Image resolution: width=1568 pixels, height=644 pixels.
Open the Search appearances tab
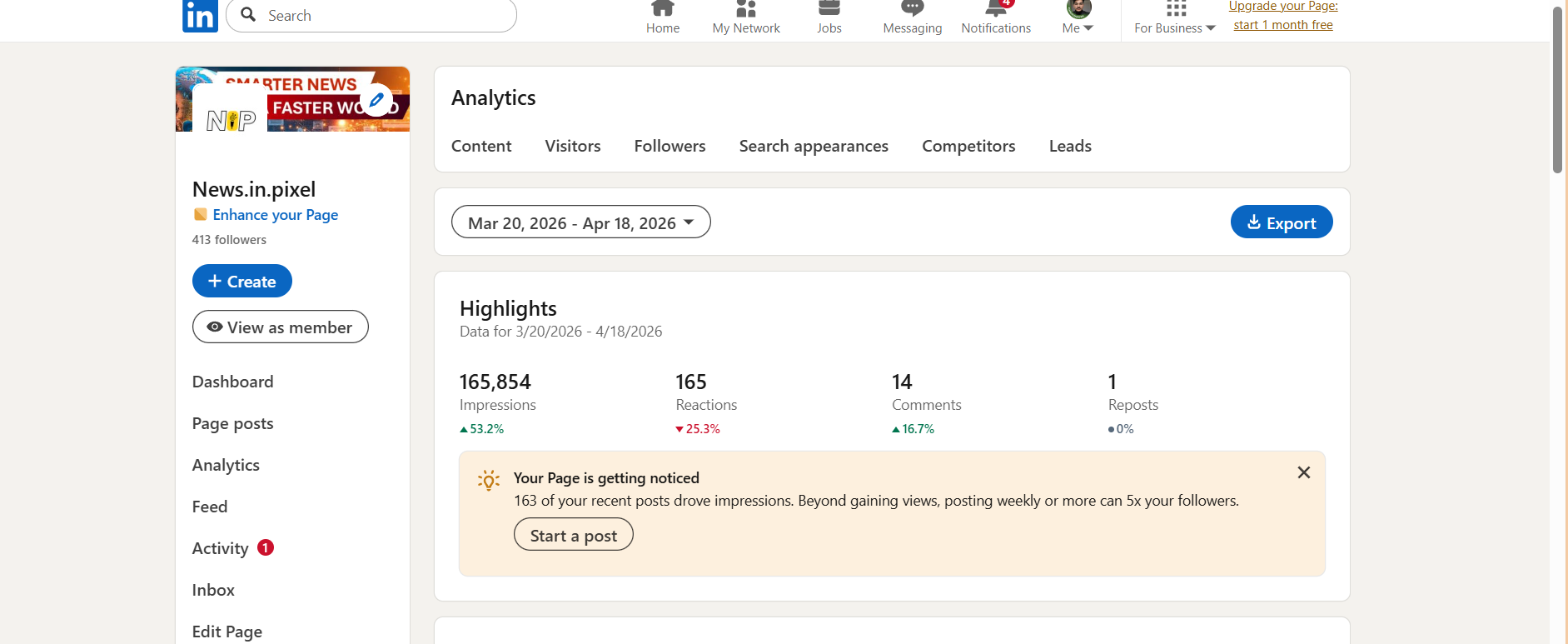tap(814, 146)
